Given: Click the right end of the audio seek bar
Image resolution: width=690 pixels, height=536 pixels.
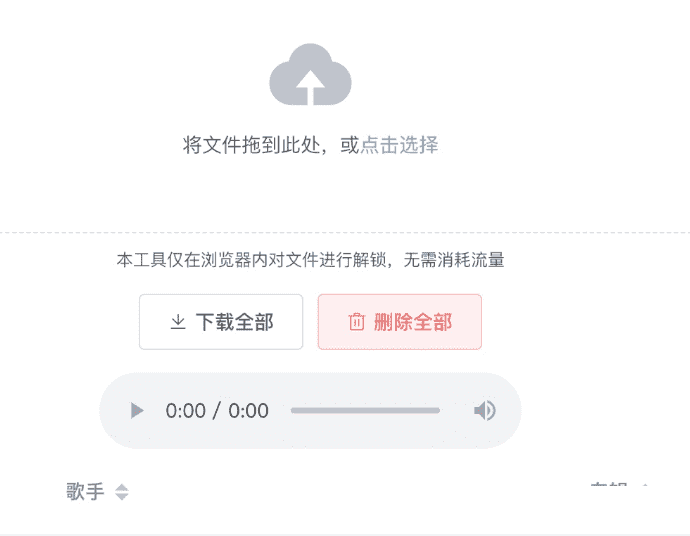Looking at the screenshot, I should click(x=437, y=411).
